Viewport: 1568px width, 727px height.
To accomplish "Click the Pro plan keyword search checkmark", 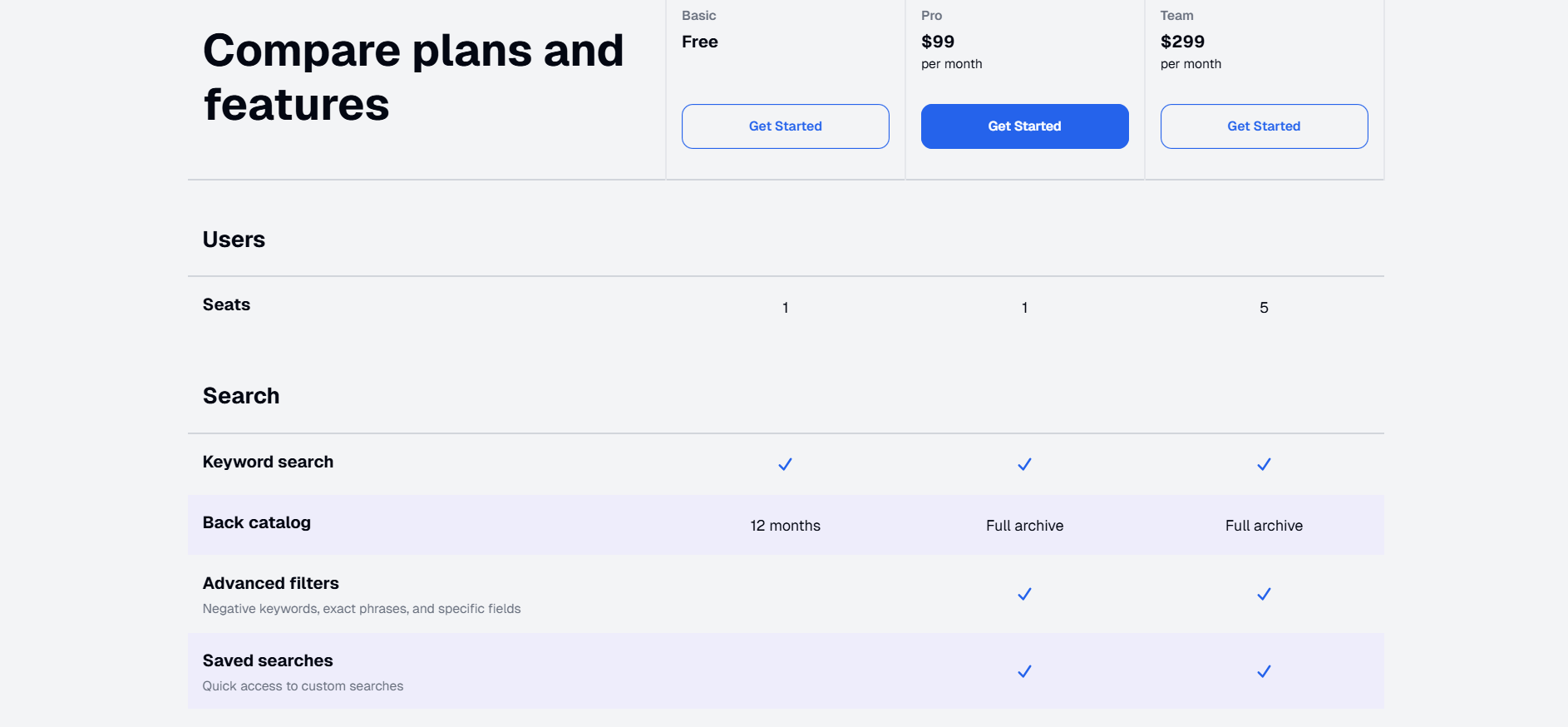I will click(1024, 464).
